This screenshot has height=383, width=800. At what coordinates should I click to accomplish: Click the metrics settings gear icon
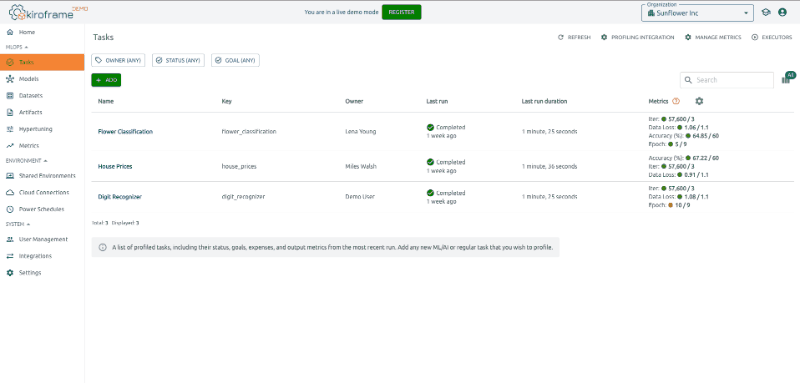pos(699,101)
